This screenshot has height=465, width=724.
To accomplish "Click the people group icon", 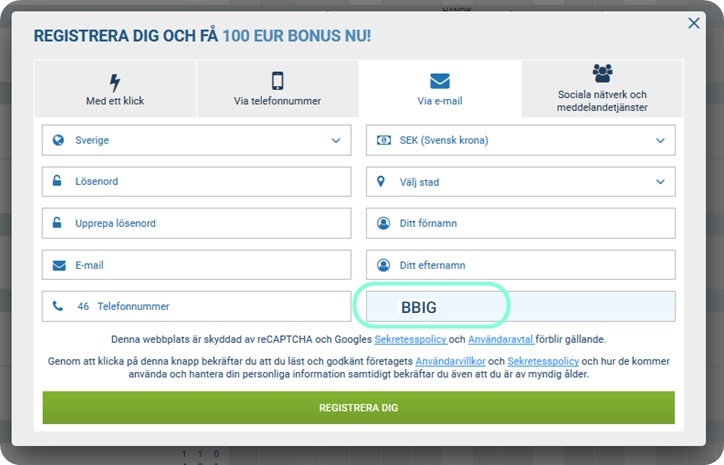I will pos(602,73).
